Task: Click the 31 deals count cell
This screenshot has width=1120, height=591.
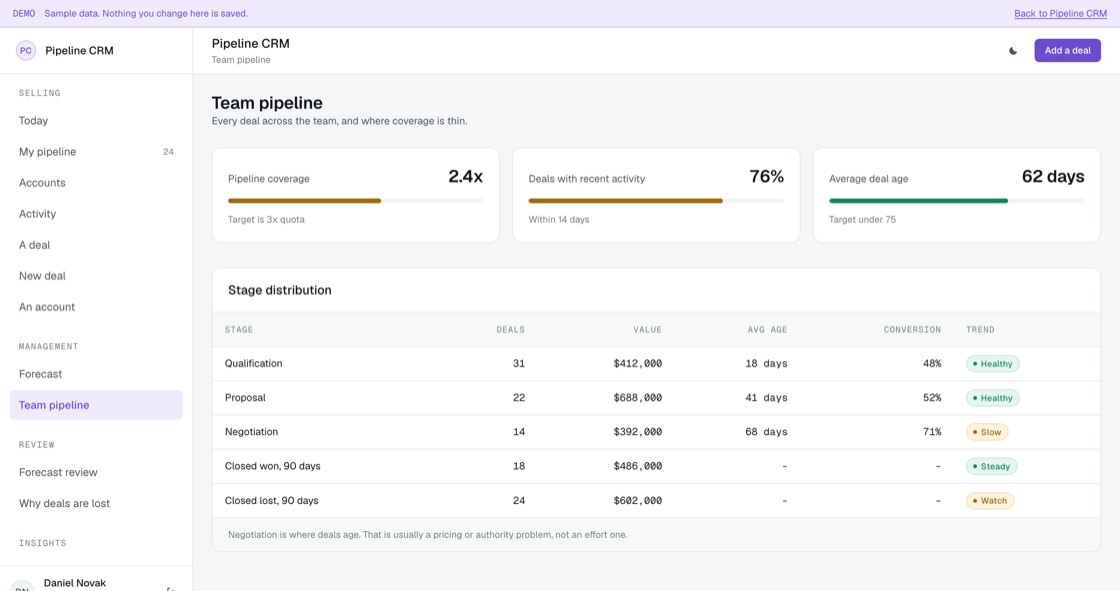Action: (x=519, y=364)
